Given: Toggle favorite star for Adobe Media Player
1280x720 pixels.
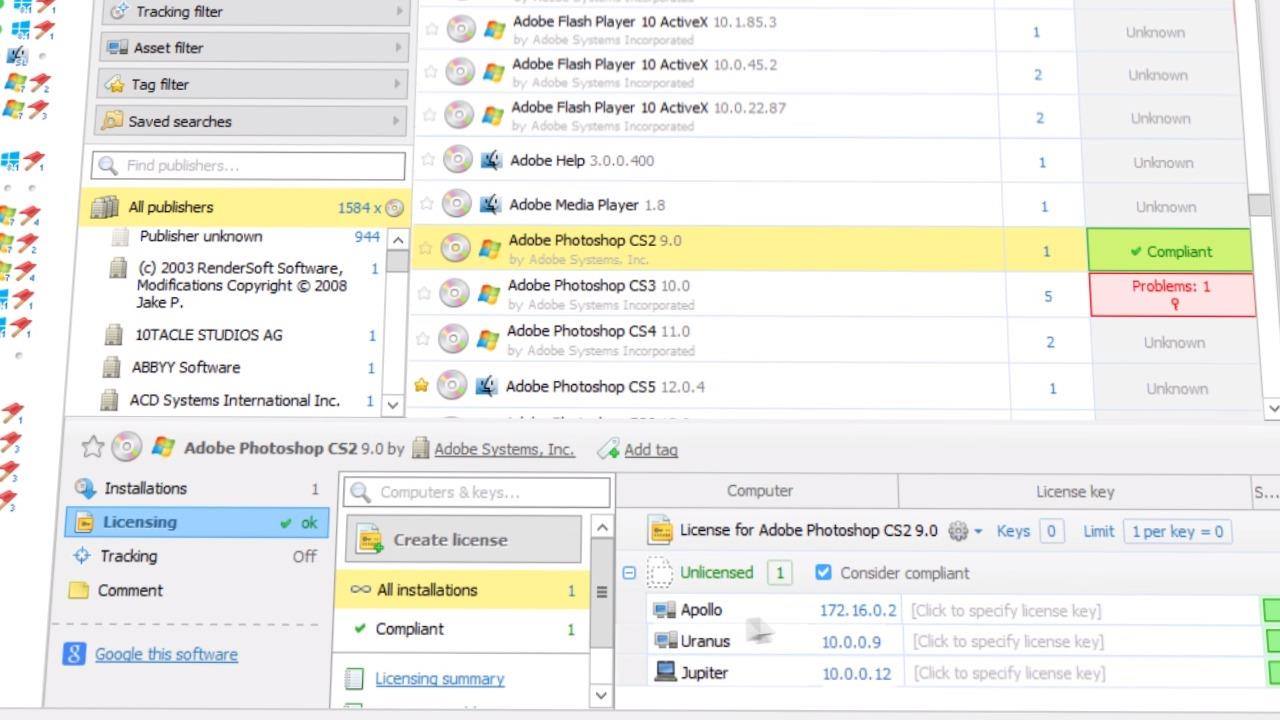Looking at the screenshot, I should (427, 205).
